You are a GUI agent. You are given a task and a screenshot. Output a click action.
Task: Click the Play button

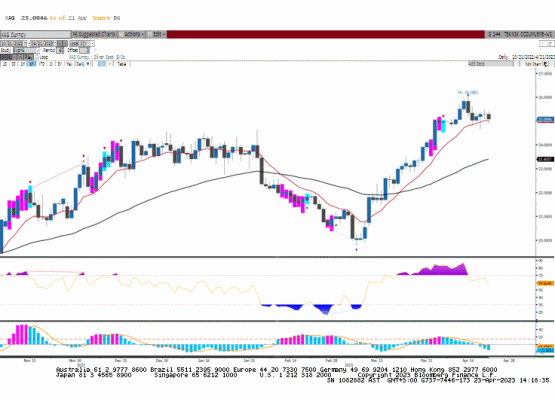coord(29,57)
